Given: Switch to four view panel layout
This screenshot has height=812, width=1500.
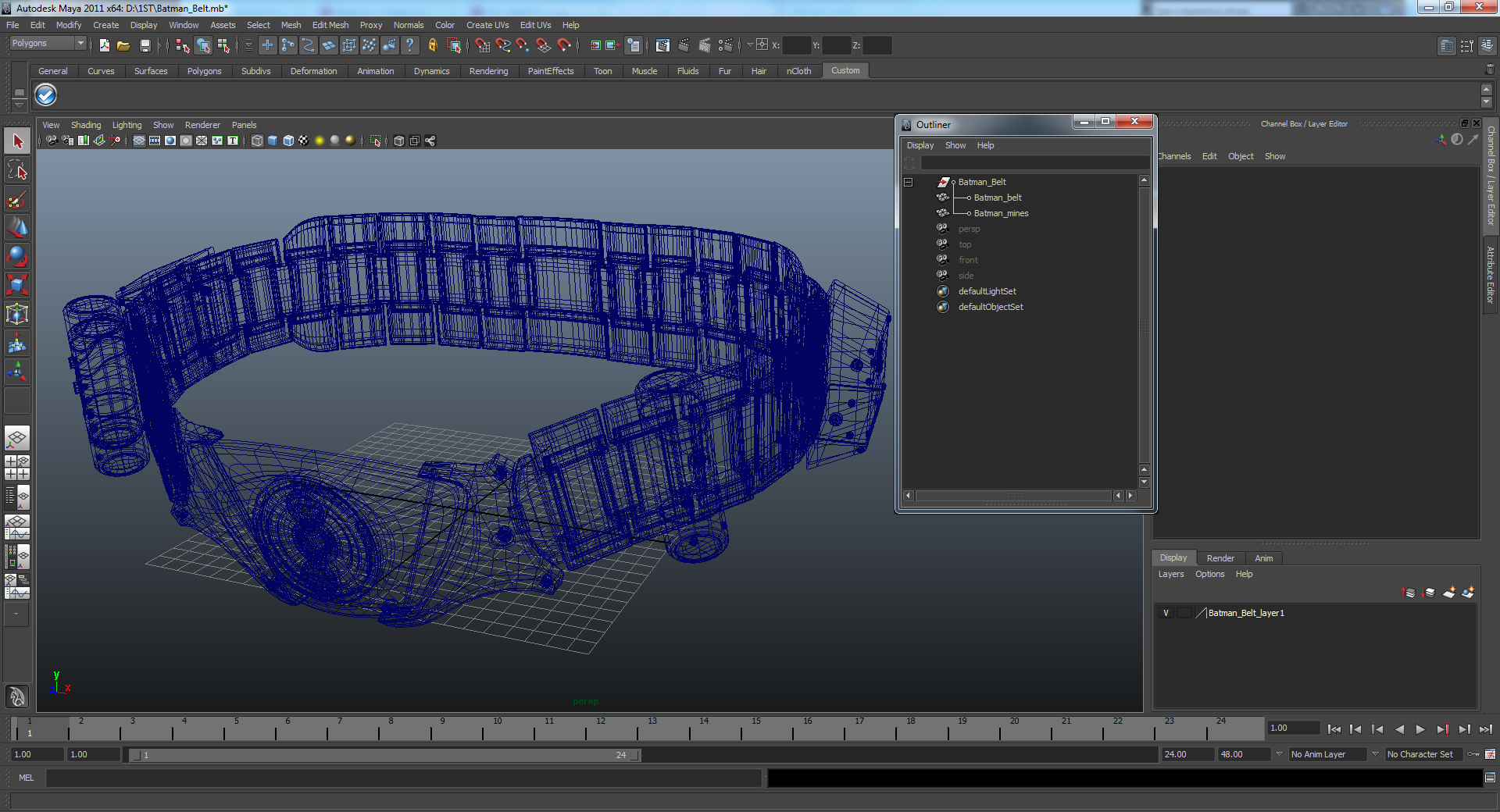Looking at the screenshot, I should click(x=17, y=468).
